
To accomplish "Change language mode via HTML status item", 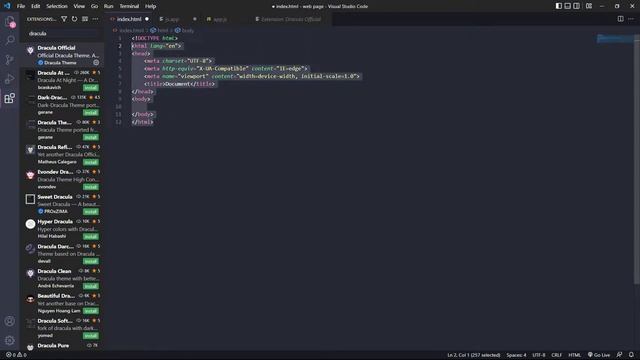I will (x=575, y=355).
